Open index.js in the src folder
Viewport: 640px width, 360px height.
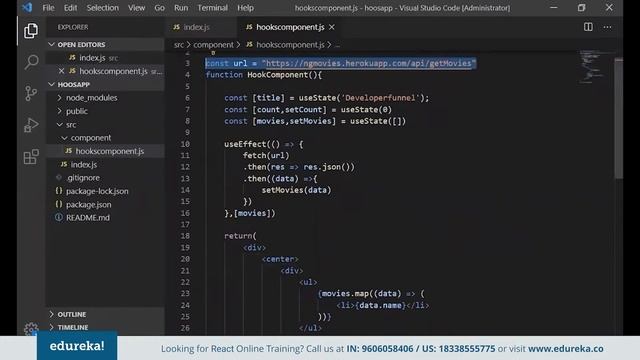[x=105, y=164]
